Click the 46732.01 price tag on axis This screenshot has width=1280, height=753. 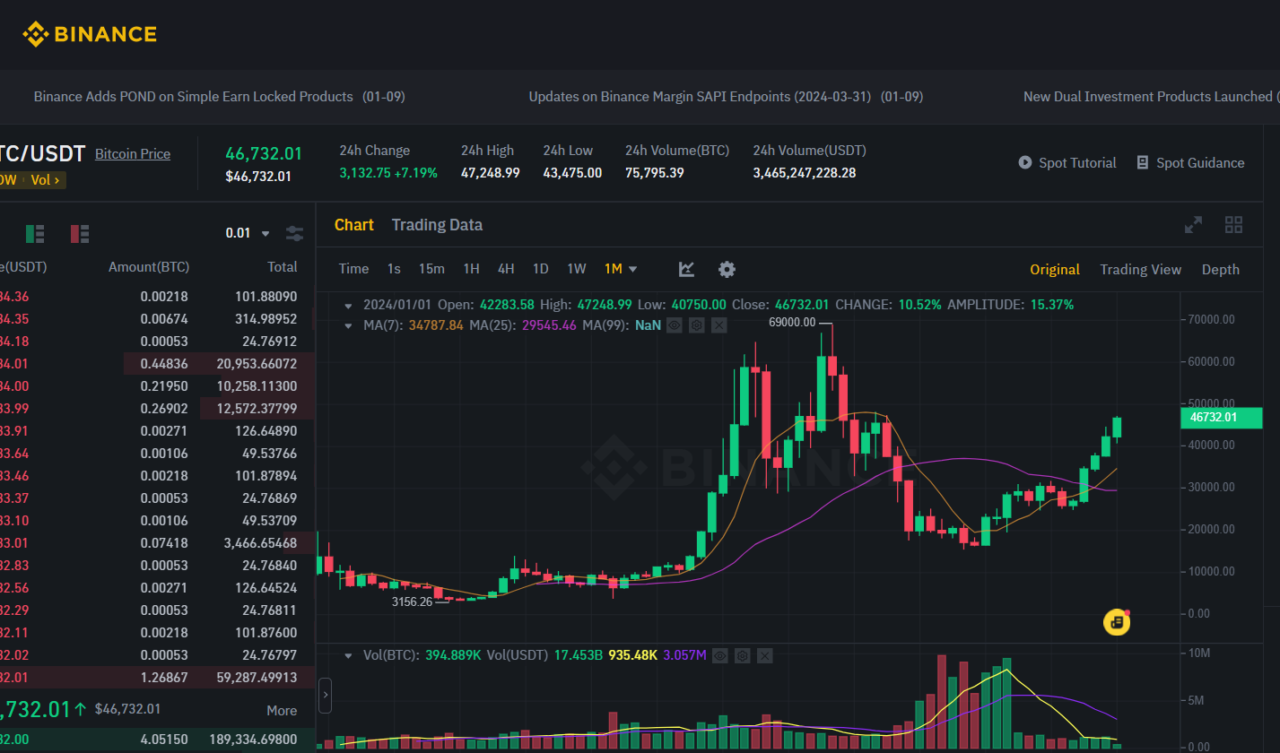pos(1220,417)
